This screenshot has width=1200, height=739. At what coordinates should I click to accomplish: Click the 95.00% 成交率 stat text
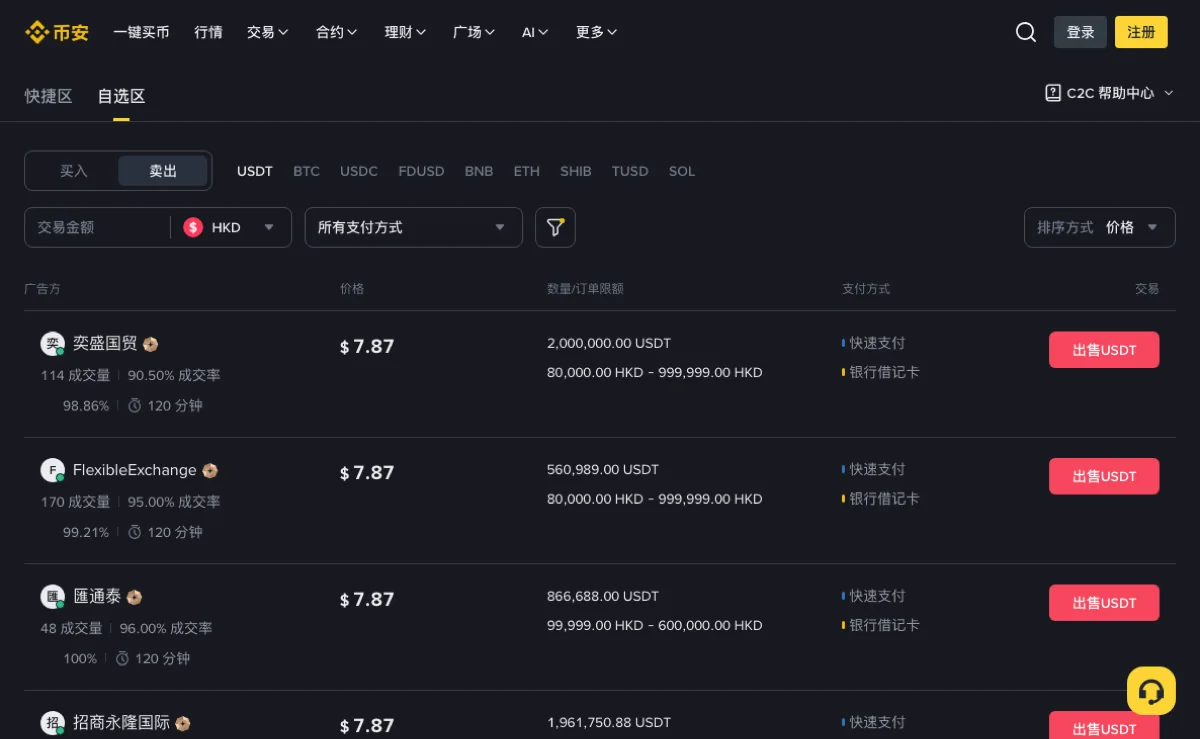[x=174, y=502]
